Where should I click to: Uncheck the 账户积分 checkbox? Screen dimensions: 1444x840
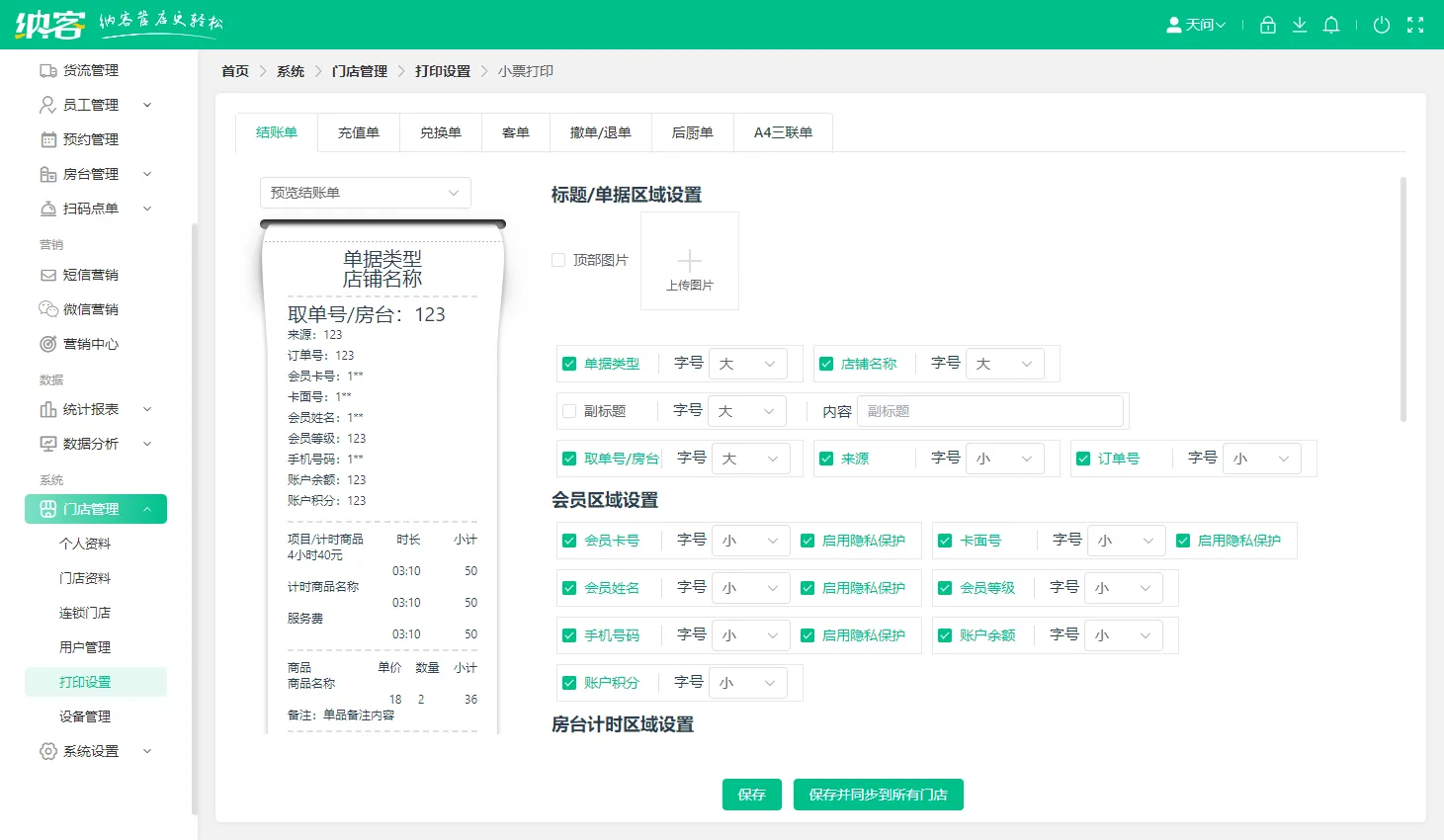569,683
